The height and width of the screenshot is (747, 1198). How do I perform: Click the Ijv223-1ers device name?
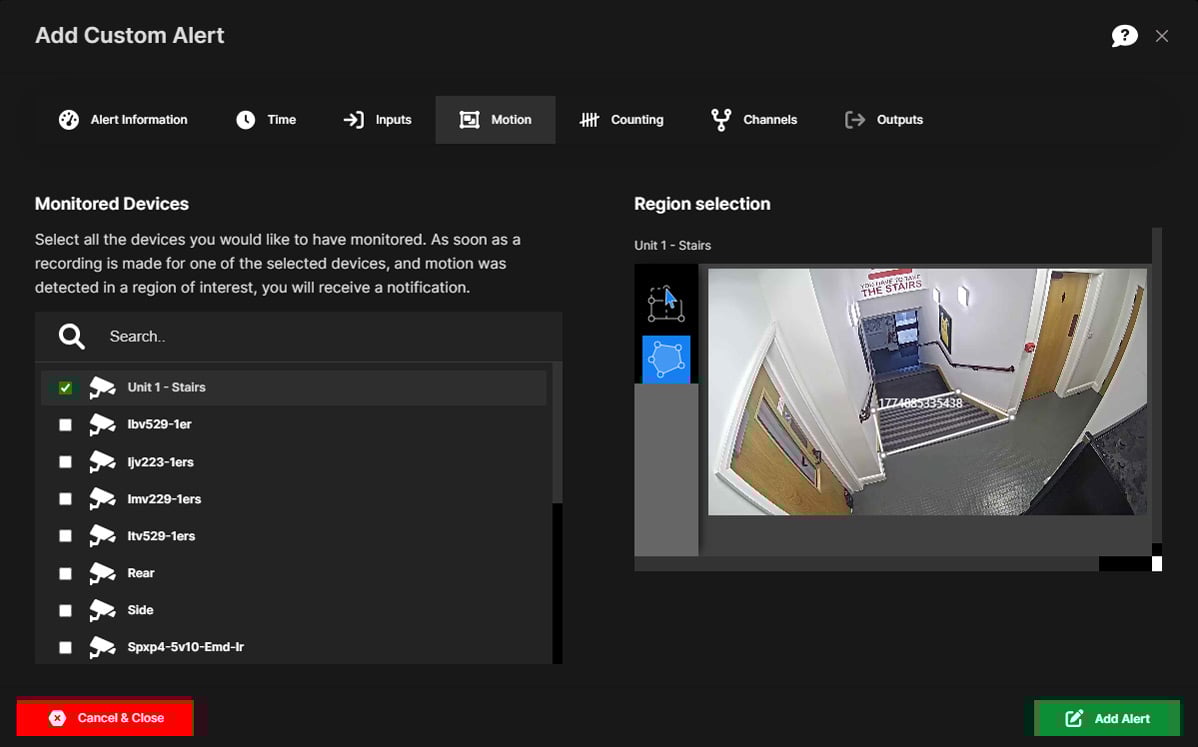(160, 462)
